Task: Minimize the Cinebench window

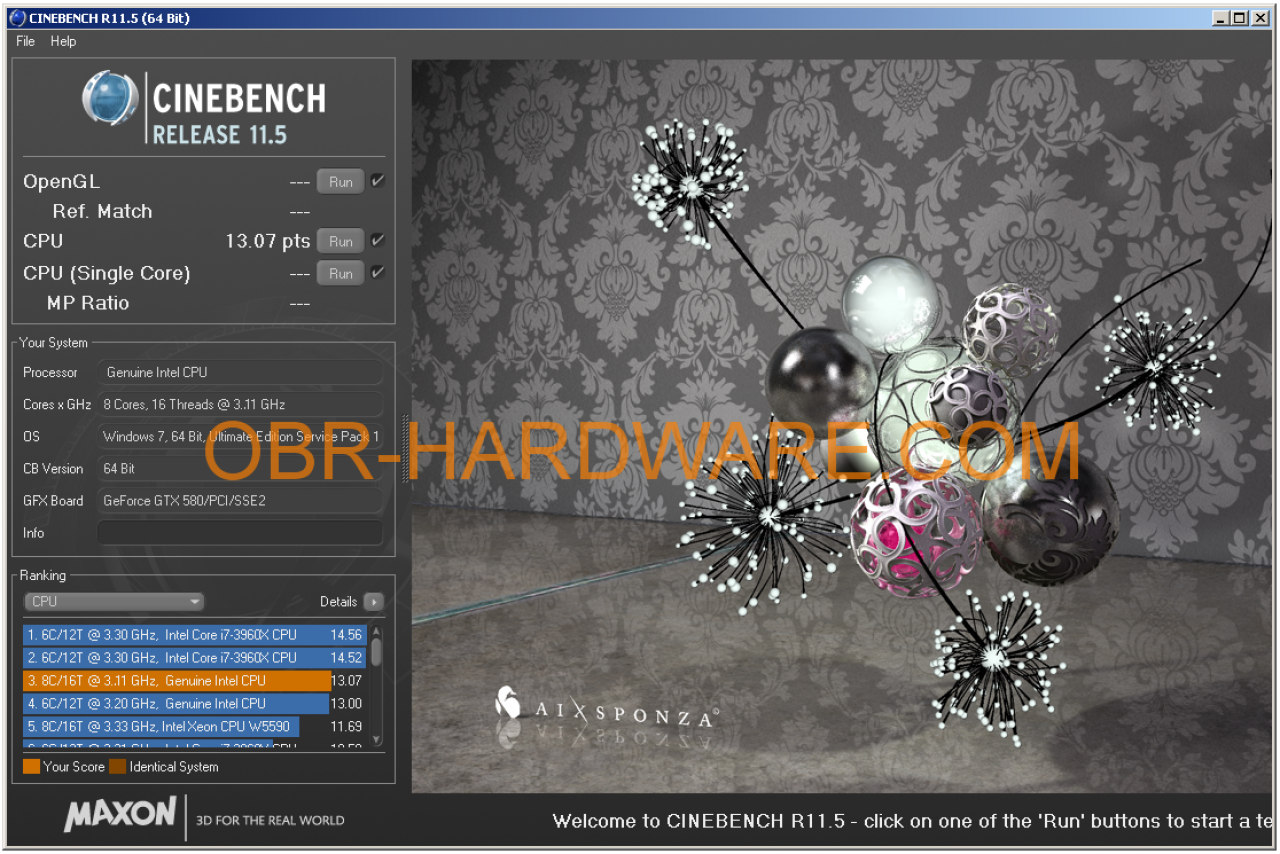Action: tap(1221, 17)
